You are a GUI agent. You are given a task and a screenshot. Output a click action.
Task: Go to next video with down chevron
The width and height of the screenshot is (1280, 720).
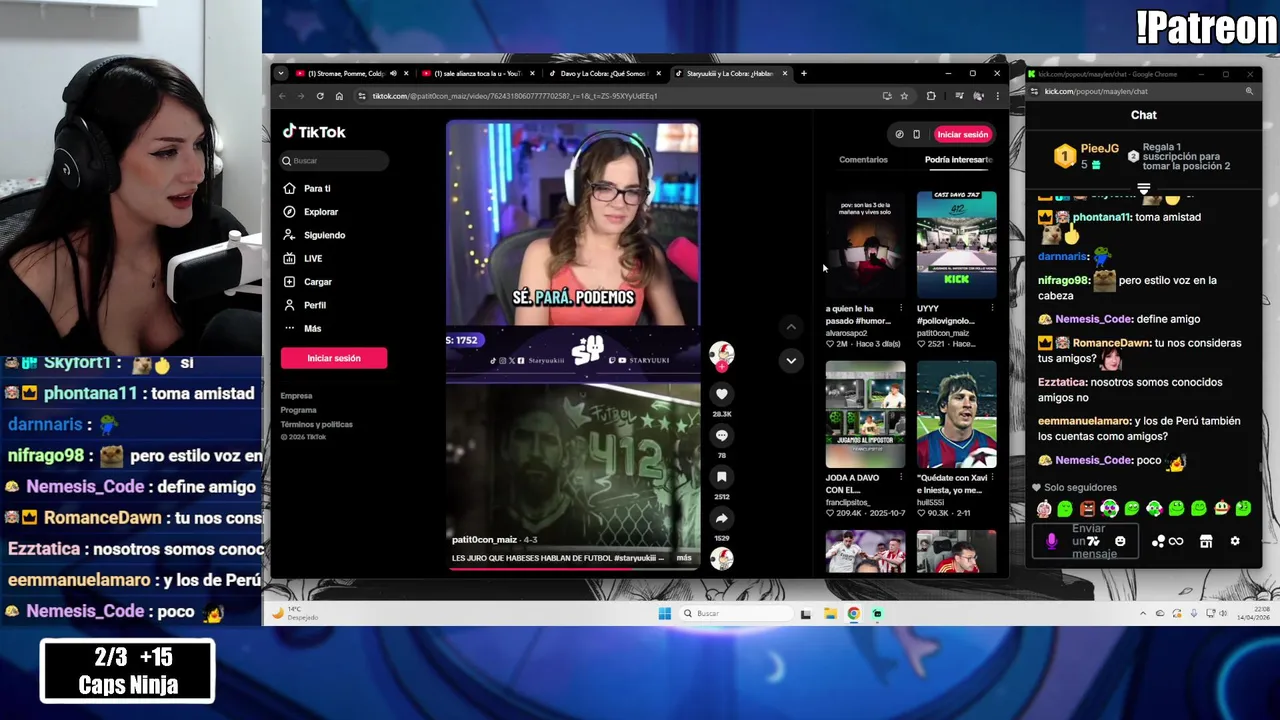tap(791, 360)
